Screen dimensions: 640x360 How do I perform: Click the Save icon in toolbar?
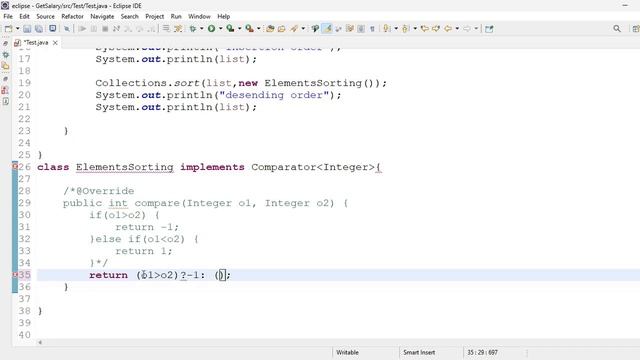(27, 29)
